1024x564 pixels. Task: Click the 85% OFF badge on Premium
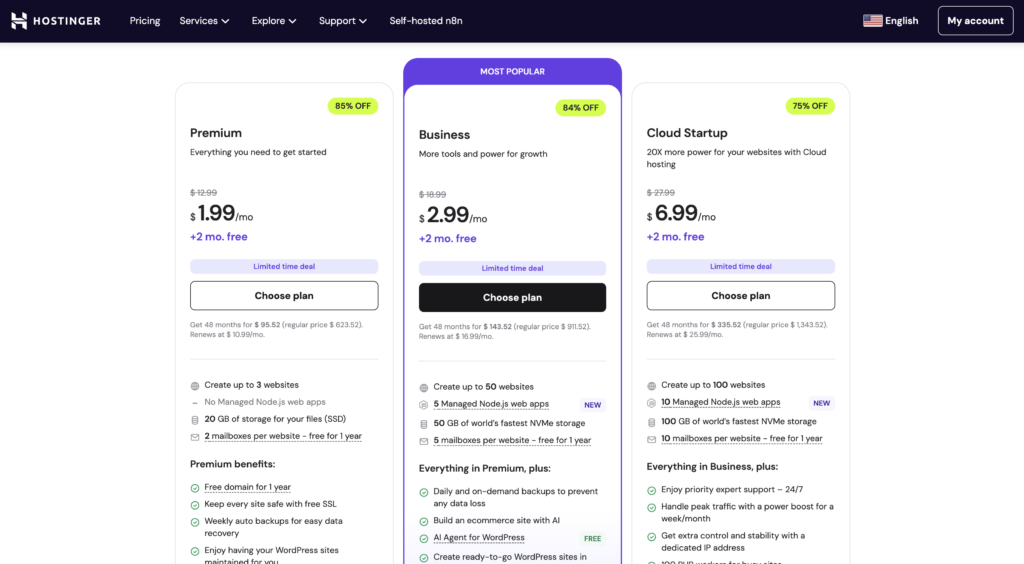[x=353, y=106]
